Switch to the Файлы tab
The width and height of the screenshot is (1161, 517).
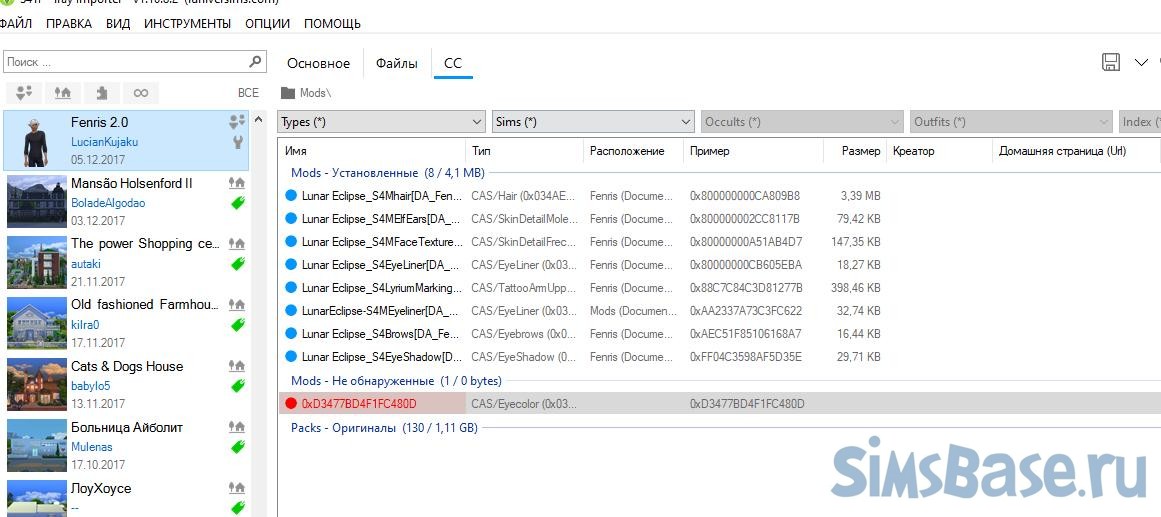click(x=397, y=63)
